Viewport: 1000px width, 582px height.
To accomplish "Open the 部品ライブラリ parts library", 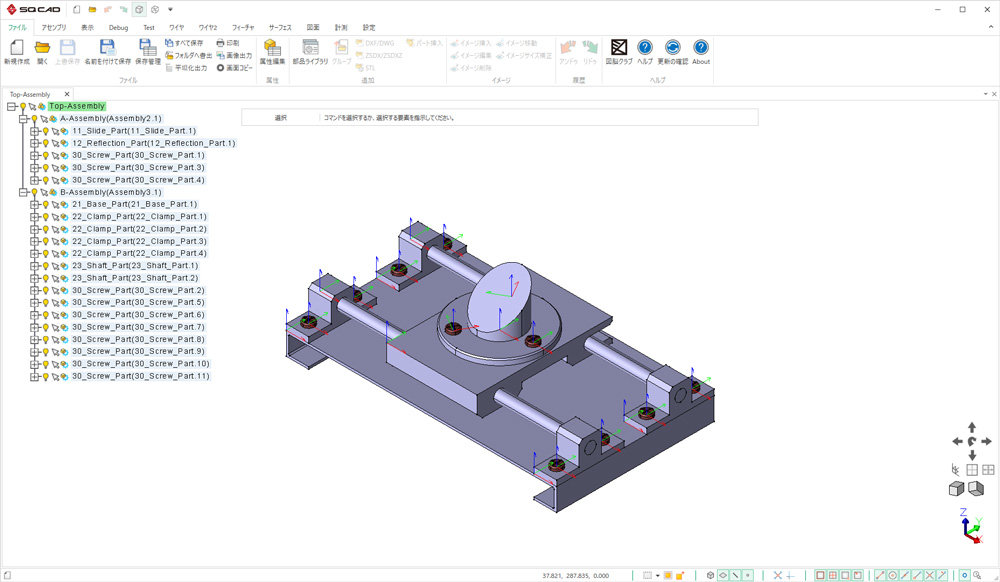I will click(x=310, y=48).
